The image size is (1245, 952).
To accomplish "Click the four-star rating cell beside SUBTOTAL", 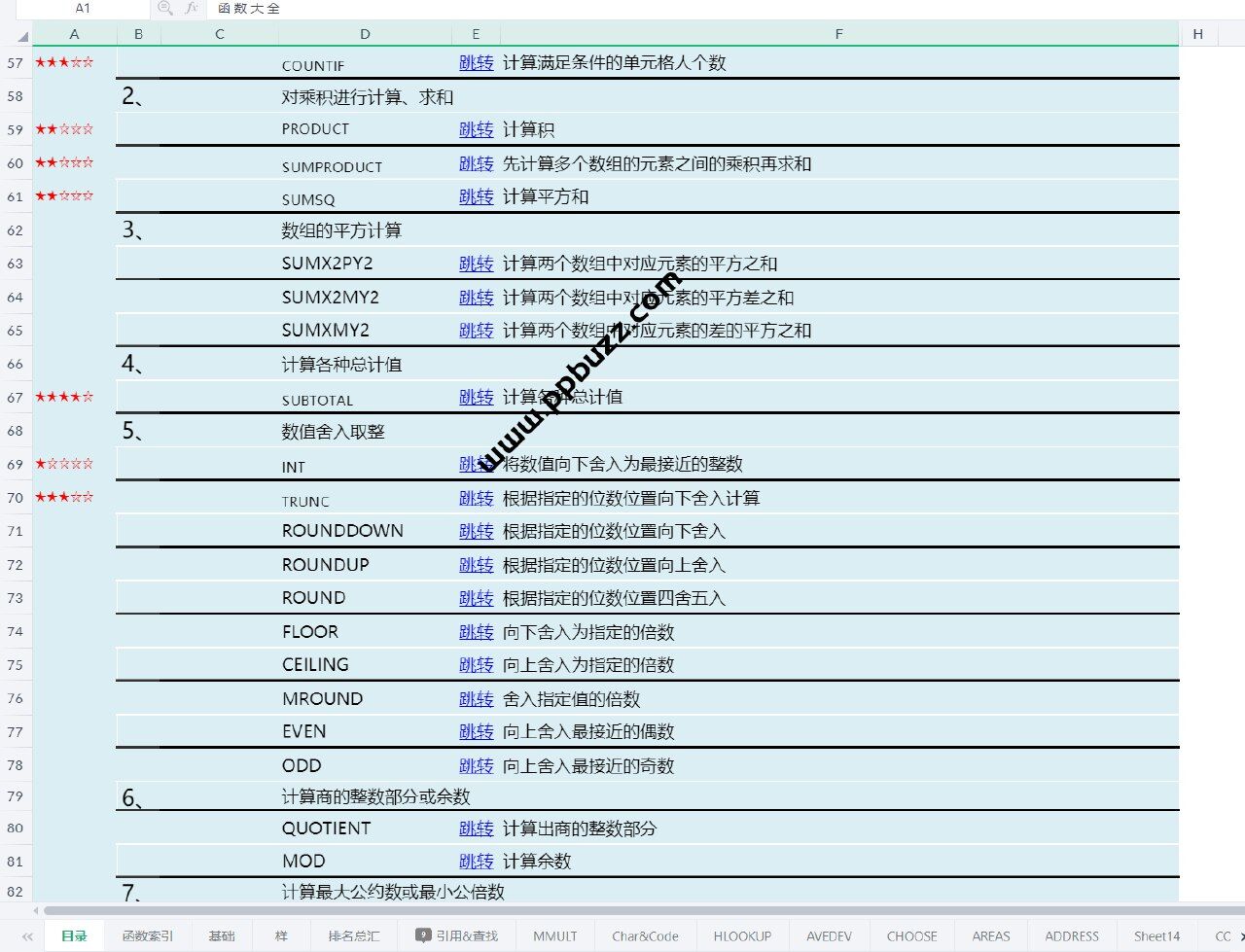I will pyautogui.click(x=74, y=397).
